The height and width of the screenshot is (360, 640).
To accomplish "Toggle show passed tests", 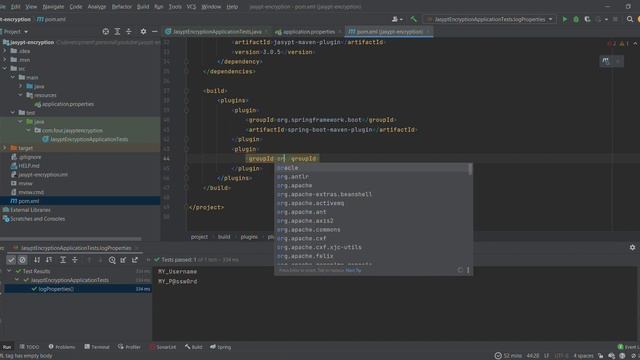I will coord(11,260).
